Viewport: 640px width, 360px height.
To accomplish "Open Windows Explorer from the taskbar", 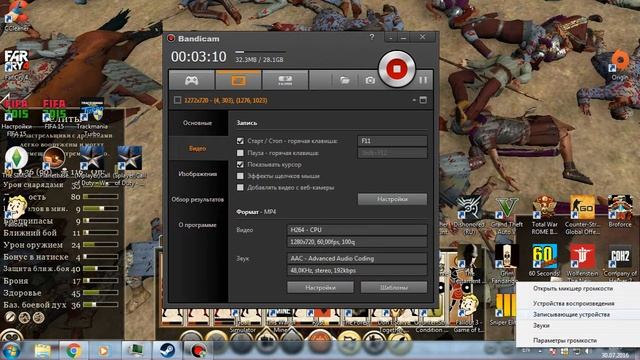I will point(42,351).
